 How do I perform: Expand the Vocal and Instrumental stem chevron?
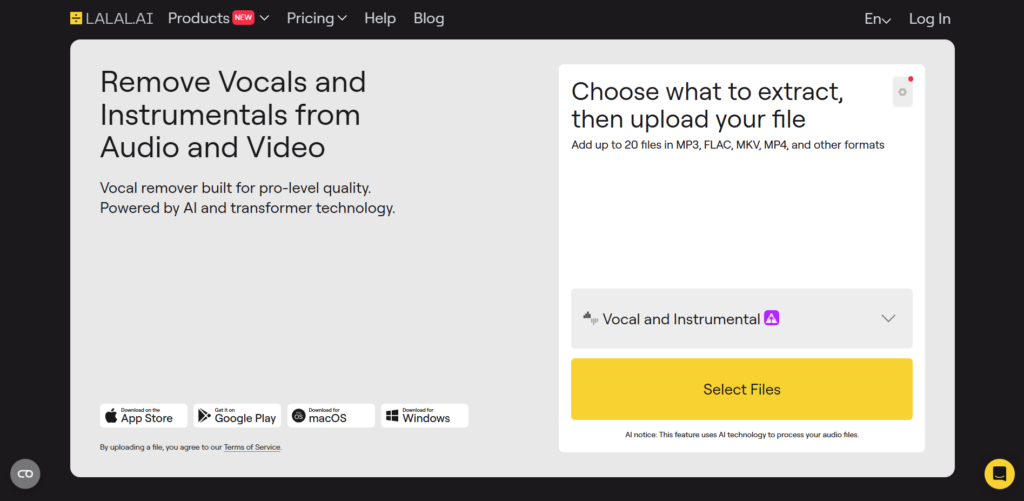(x=888, y=319)
